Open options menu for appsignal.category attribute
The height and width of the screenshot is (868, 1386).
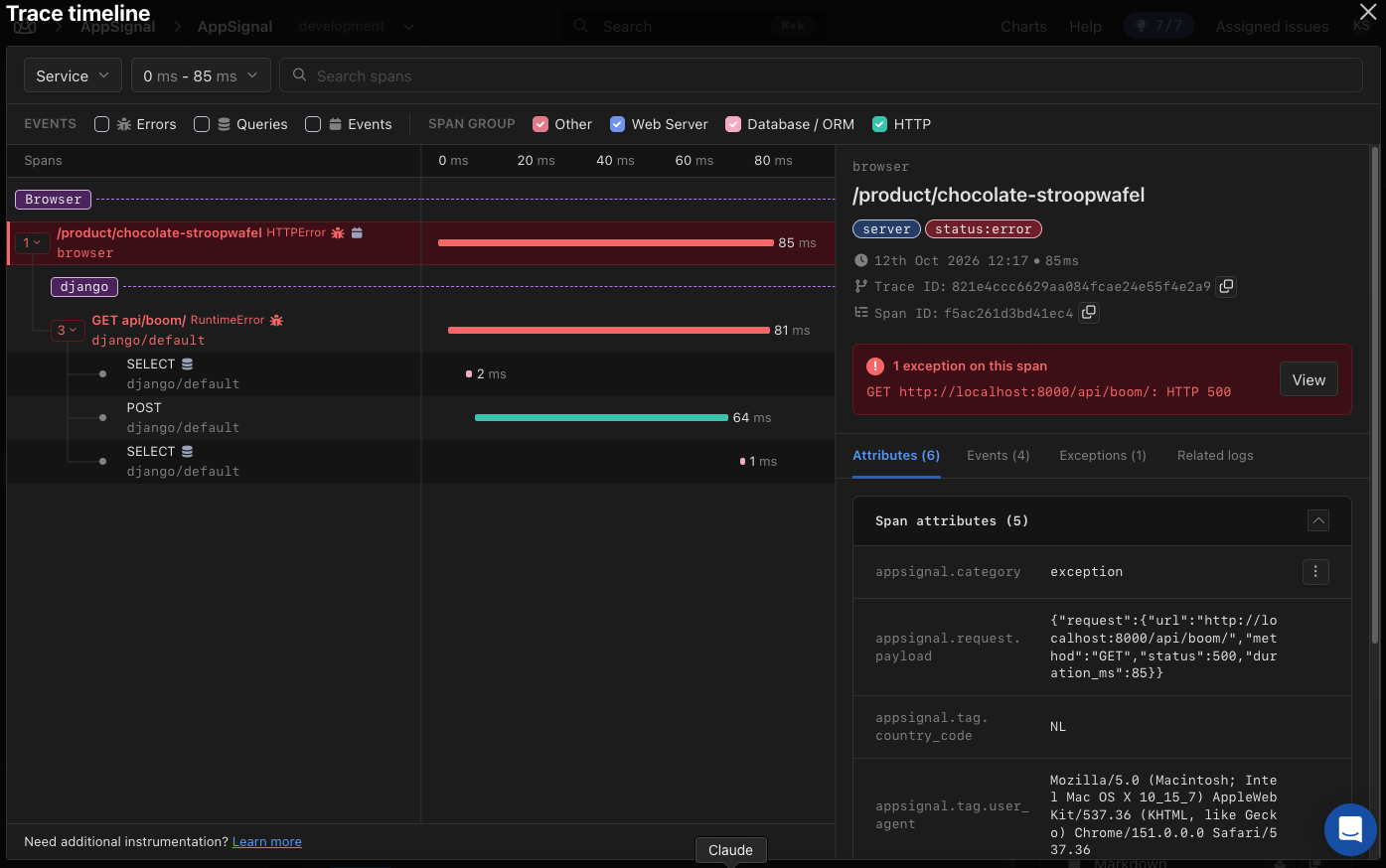1315,571
